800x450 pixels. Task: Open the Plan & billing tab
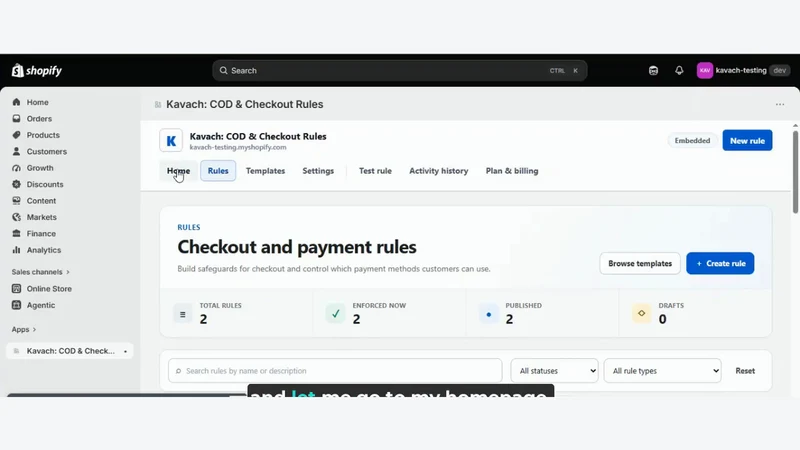512,171
